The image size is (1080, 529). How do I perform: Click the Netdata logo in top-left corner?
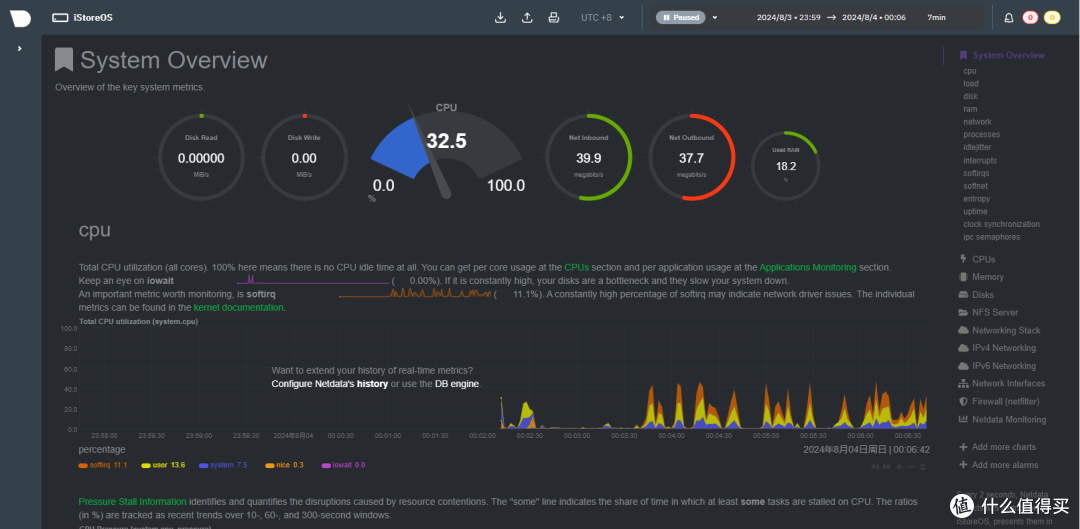pyautogui.click(x=20, y=18)
